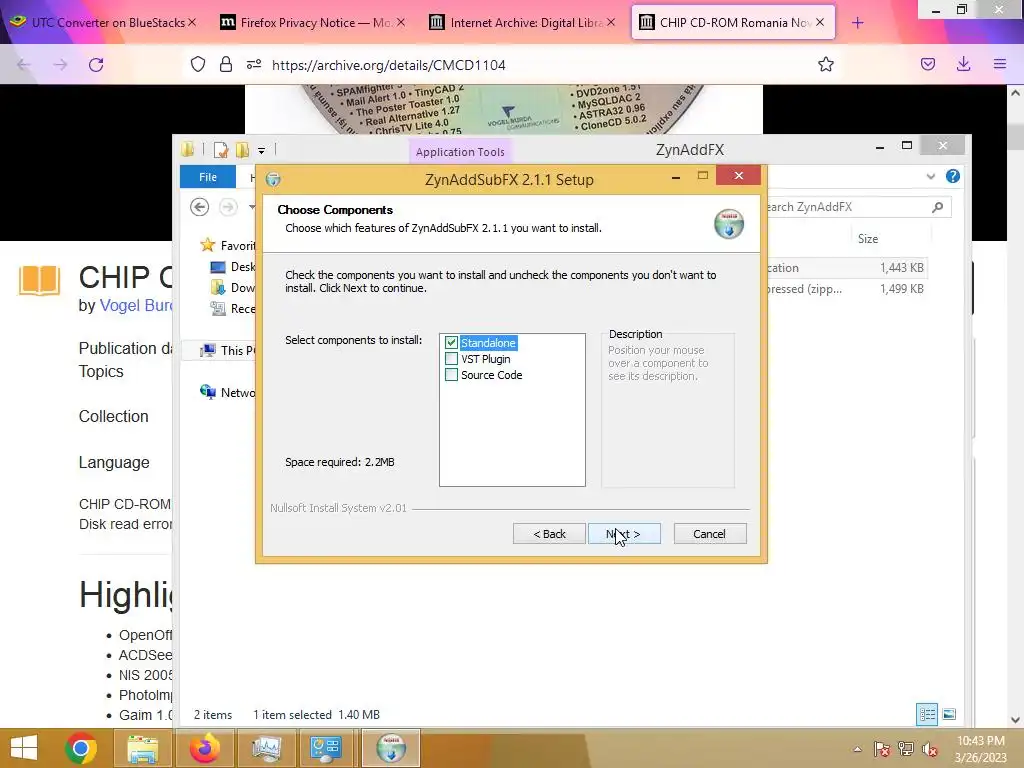
Task: Check the VST Plugin component checkbox
Action: pyautogui.click(x=451, y=359)
